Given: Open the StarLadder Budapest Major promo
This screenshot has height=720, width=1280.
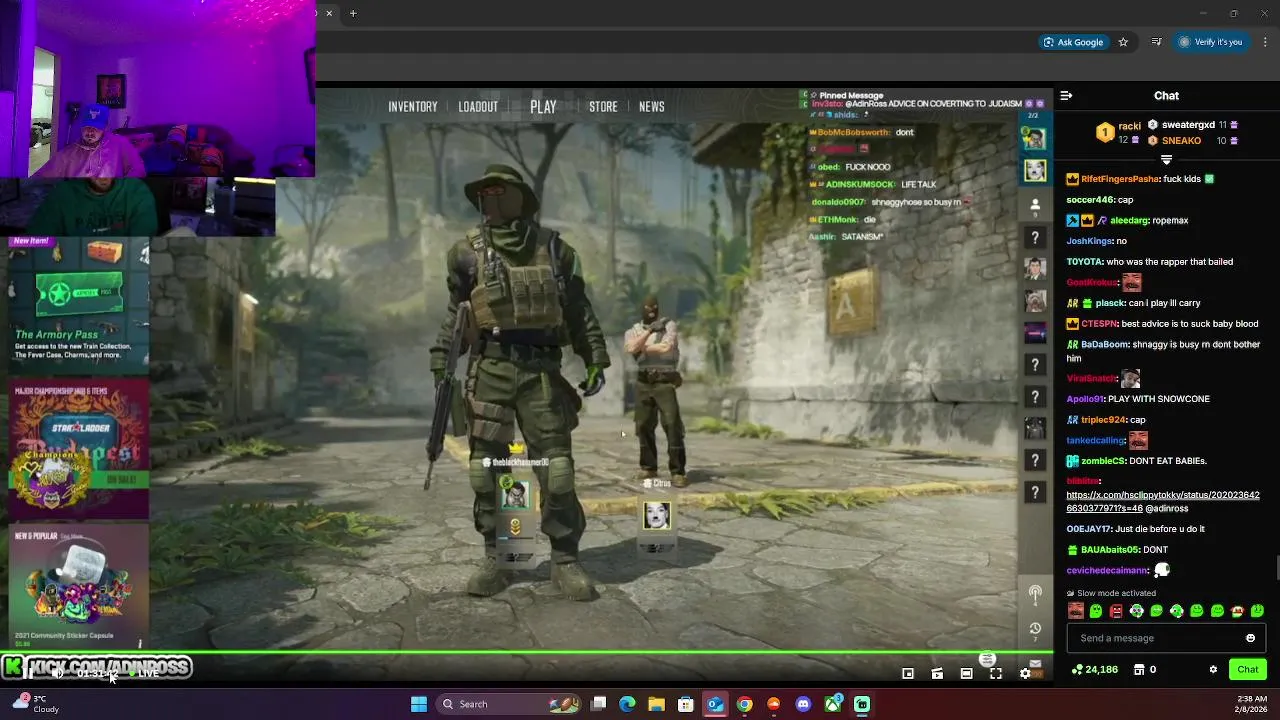Looking at the screenshot, I should click(x=79, y=449).
